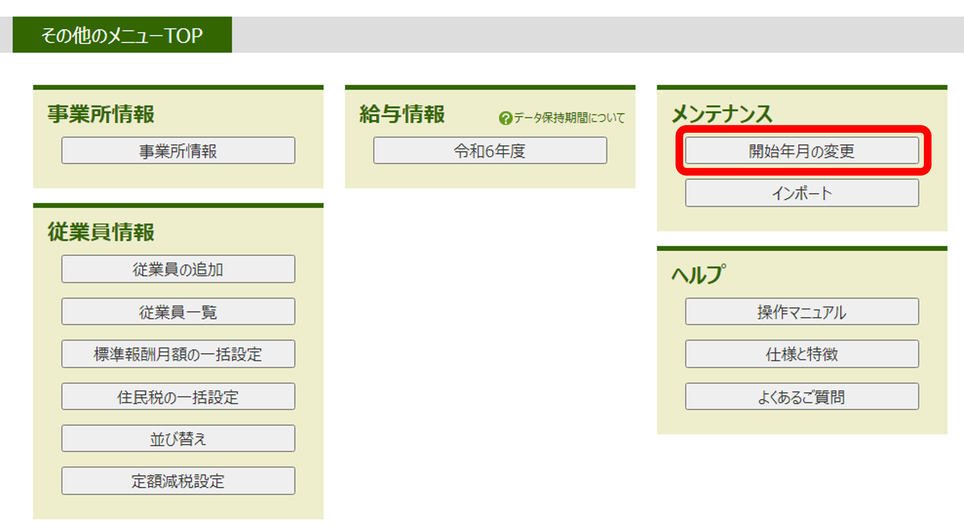Screen dimensions: 964x531
Task: Open the 事業所情報 button
Action: pyautogui.click(x=178, y=151)
